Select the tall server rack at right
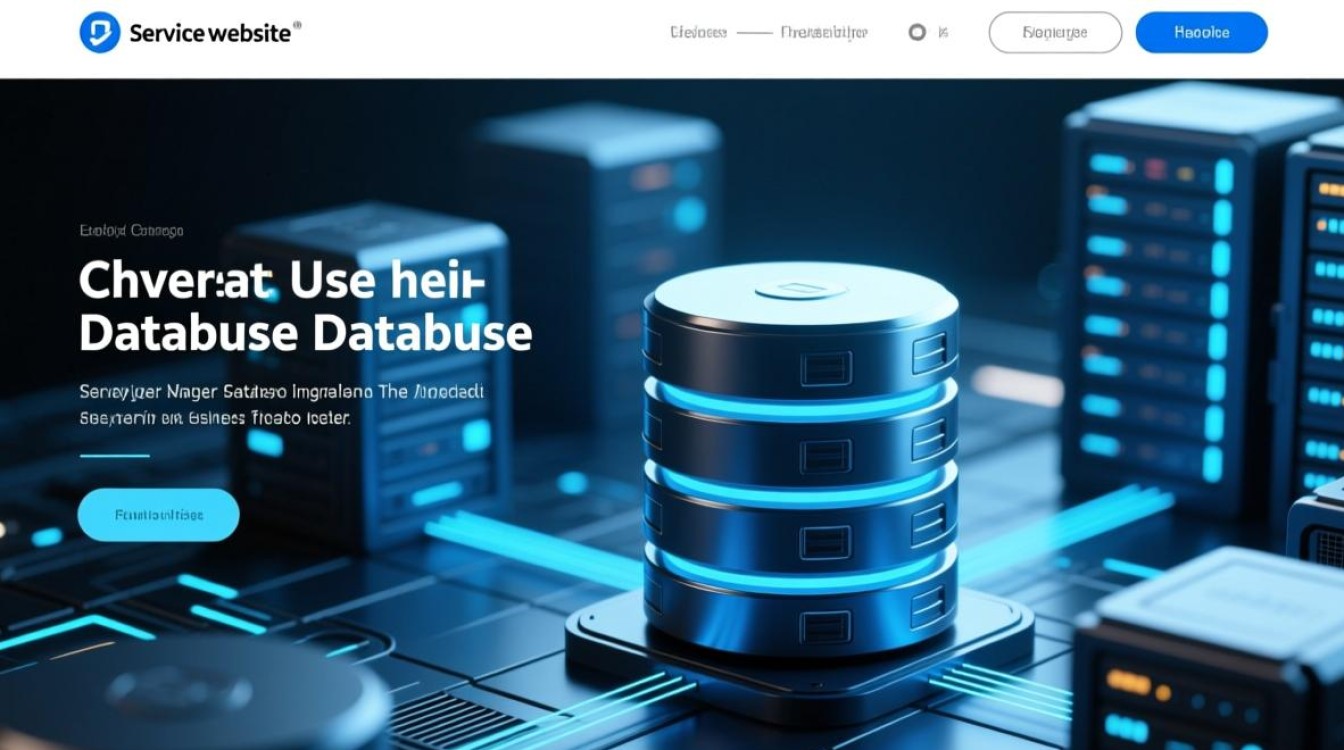 (1160, 300)
